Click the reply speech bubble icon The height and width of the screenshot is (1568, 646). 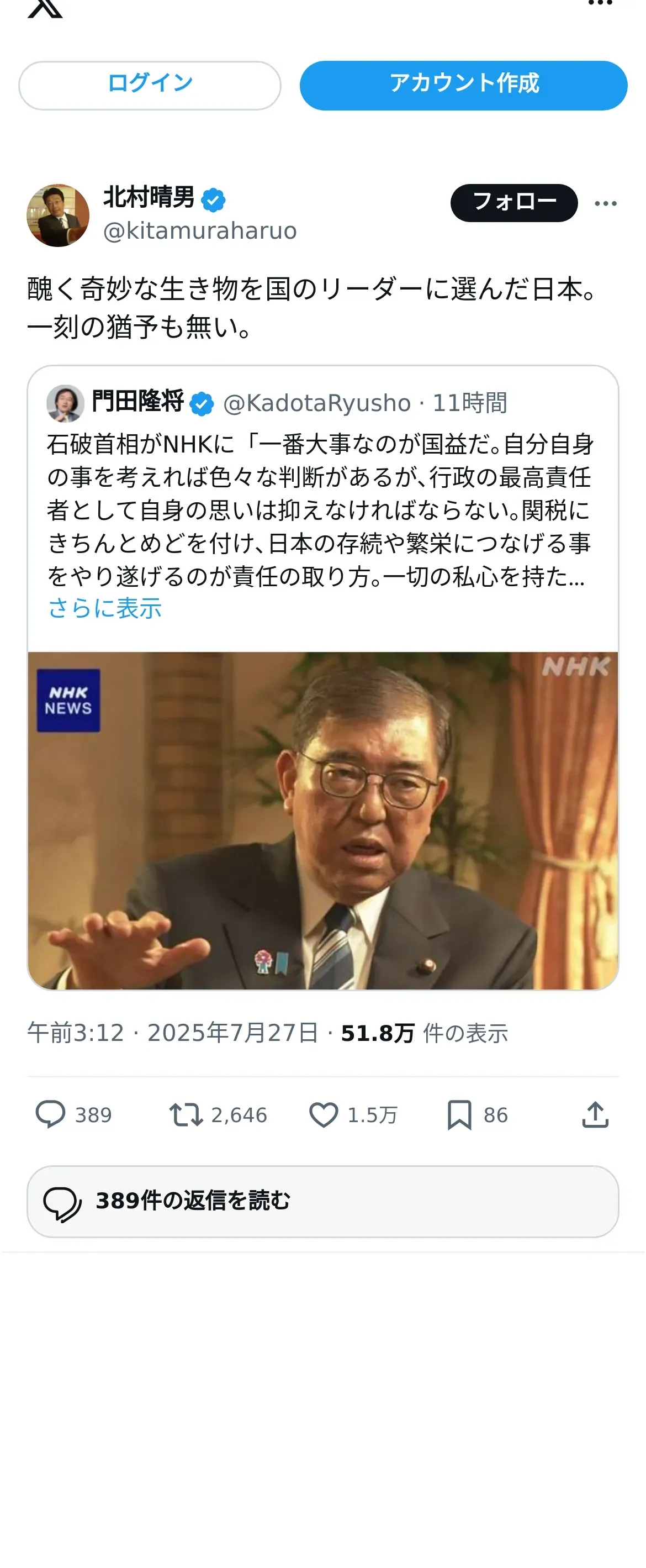(50, 1114)
